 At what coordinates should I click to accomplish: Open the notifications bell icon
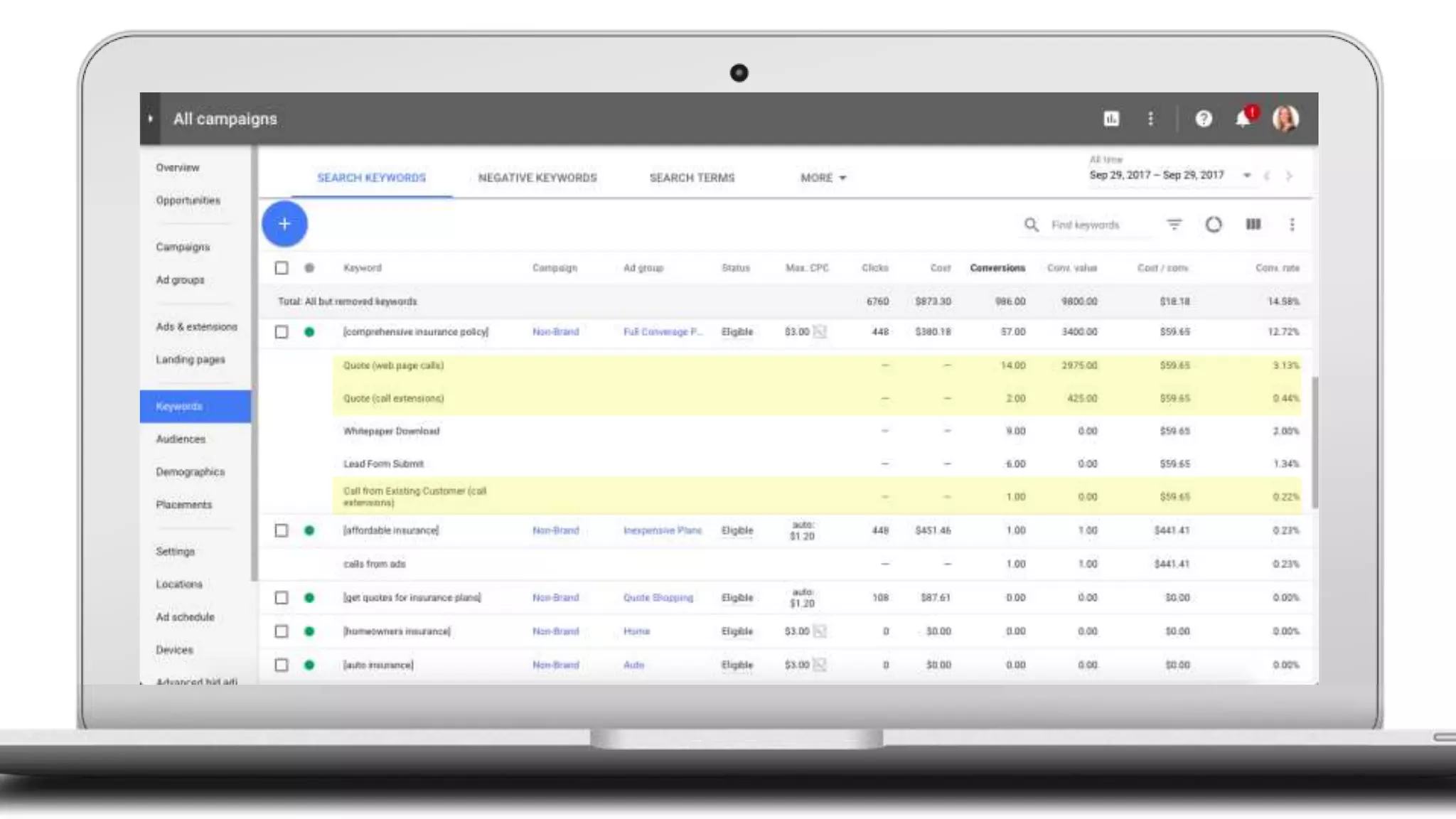(1243, 119)
